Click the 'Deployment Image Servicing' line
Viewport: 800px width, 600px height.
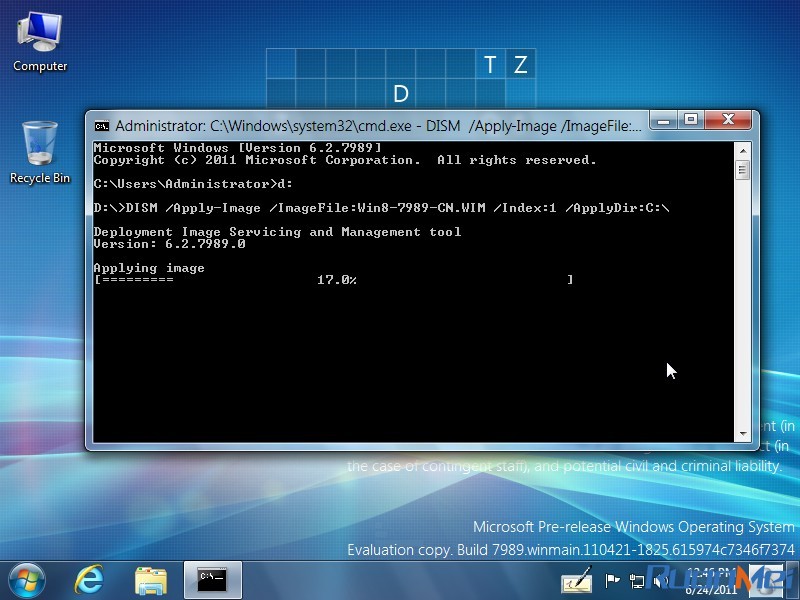tap(278, 232)
